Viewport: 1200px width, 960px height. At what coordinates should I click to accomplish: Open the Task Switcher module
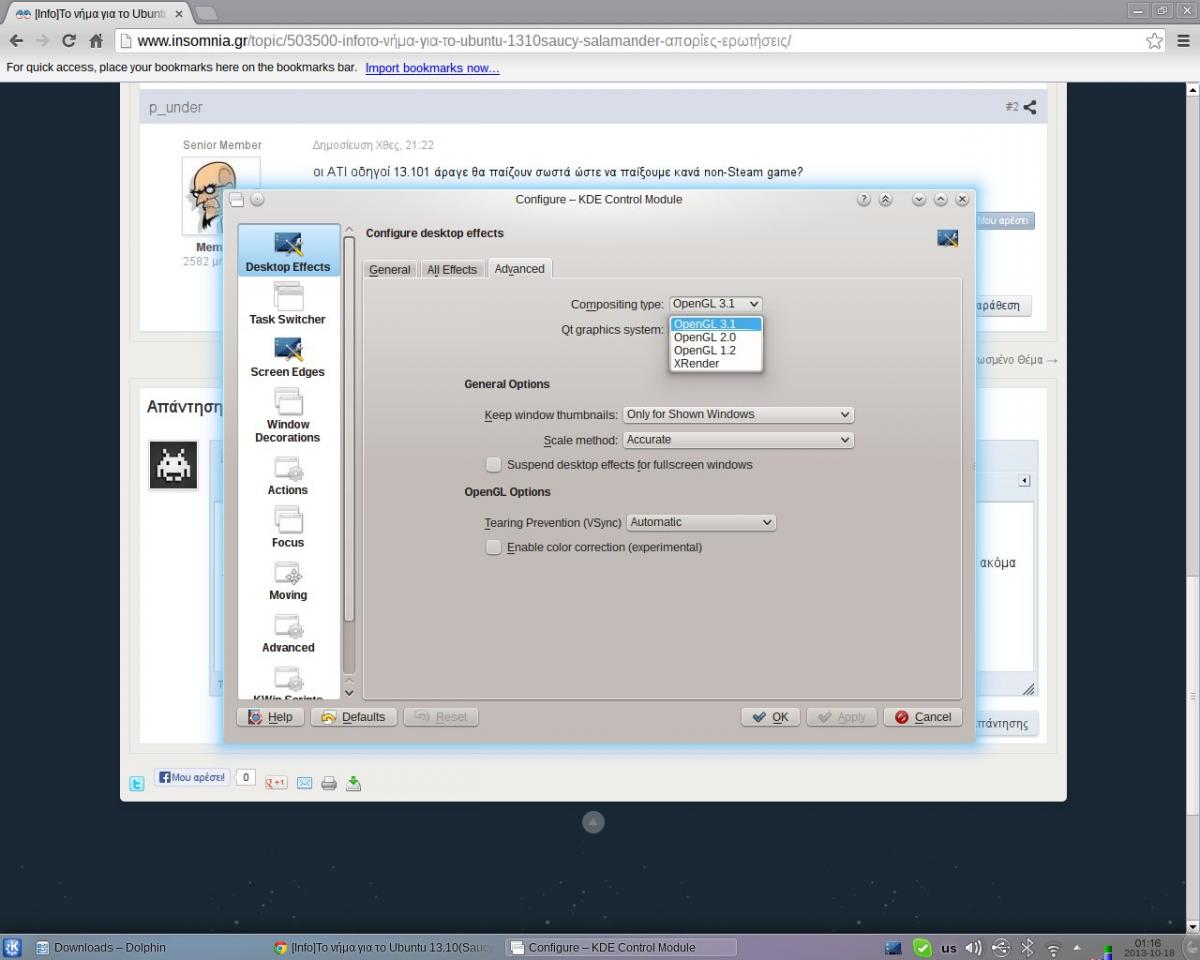[288, 303]
